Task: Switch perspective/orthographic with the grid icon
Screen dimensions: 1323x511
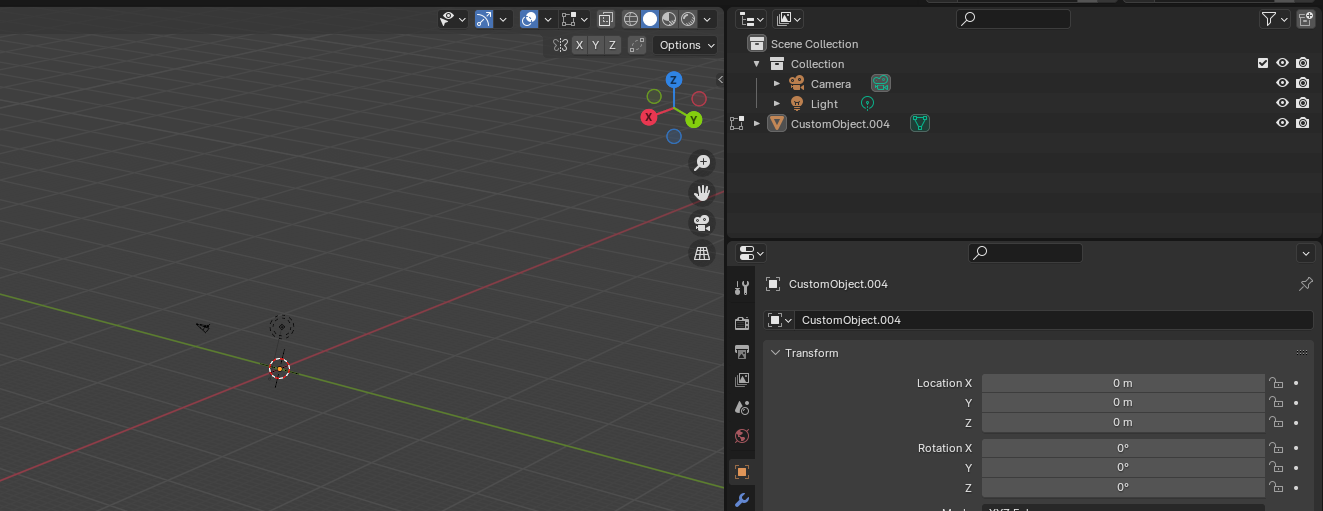Action: [x=702, y=253]
